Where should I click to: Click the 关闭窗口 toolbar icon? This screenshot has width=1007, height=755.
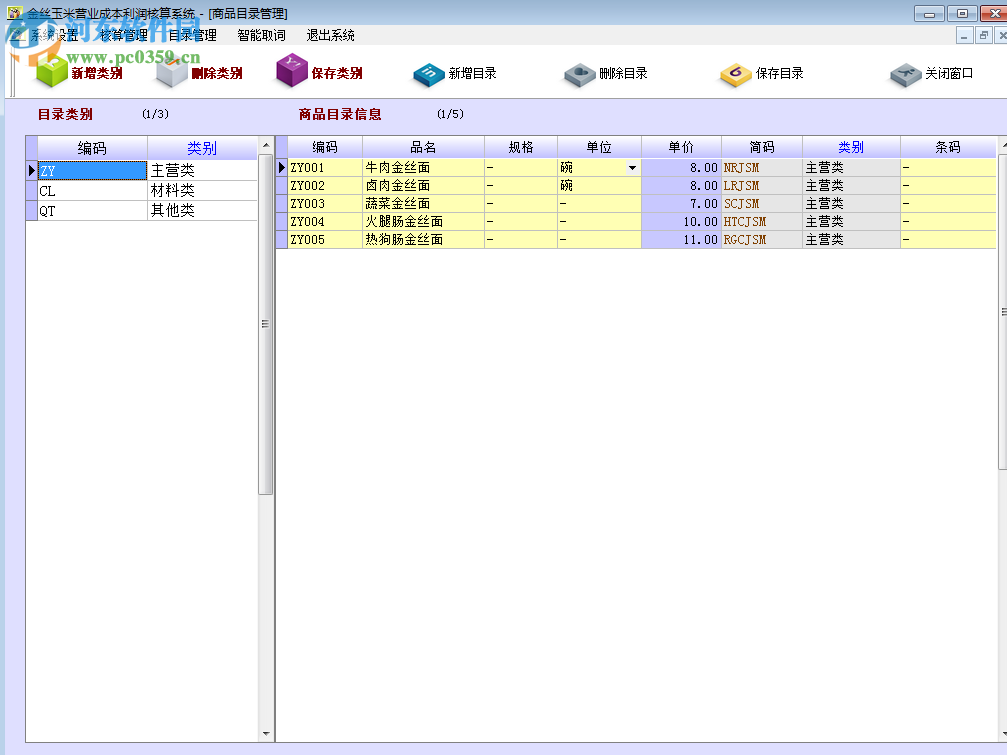tap(906, 74)
